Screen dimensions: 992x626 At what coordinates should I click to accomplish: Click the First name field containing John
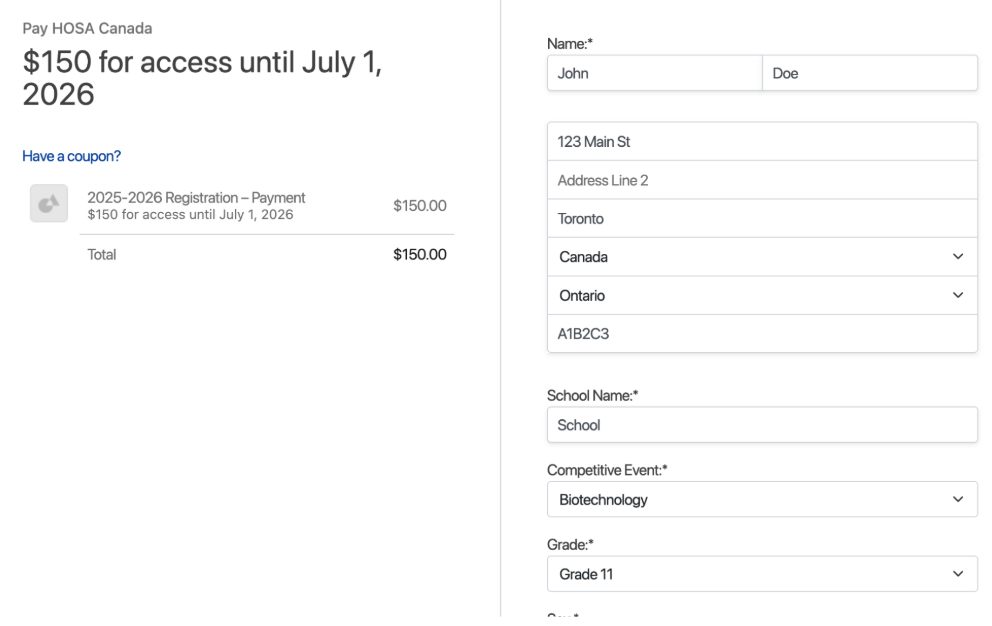[x=655, y=73]
